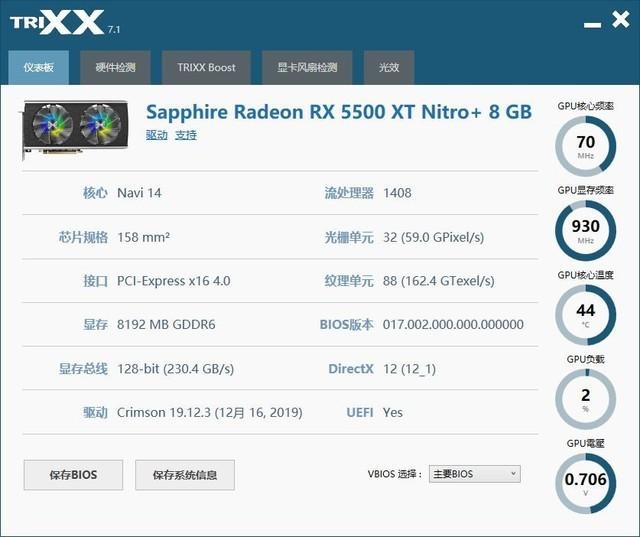Click the 1408 stream processors value
640x537 pixels.
click(397, 193)
